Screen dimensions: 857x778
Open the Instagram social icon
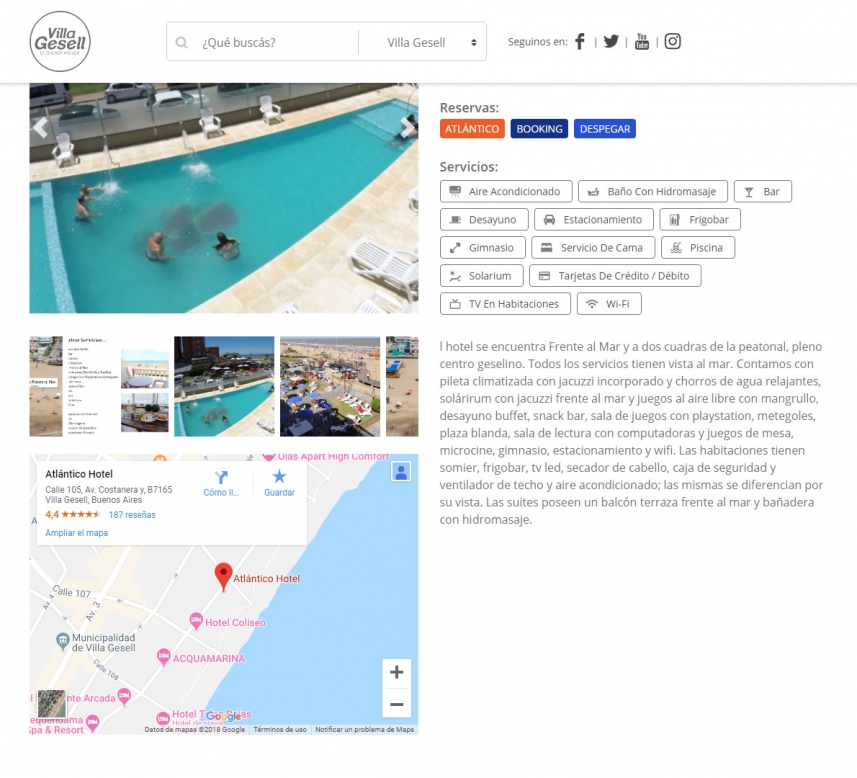[x=672, y=42]
